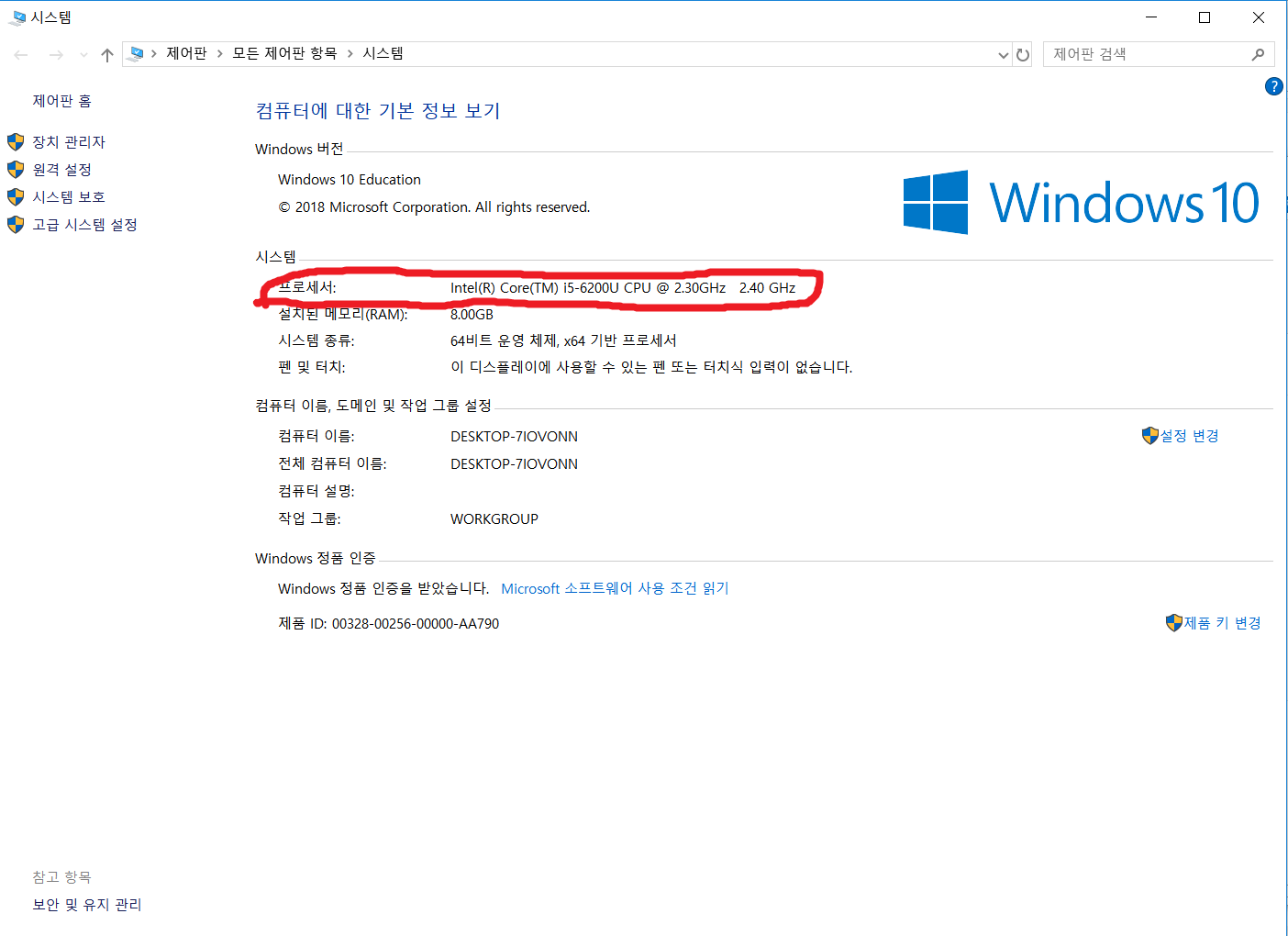Click the 컴퓨터에 대한 기본 정보 보기 heading
This screenshot has width=1288, height=936.
378,111
